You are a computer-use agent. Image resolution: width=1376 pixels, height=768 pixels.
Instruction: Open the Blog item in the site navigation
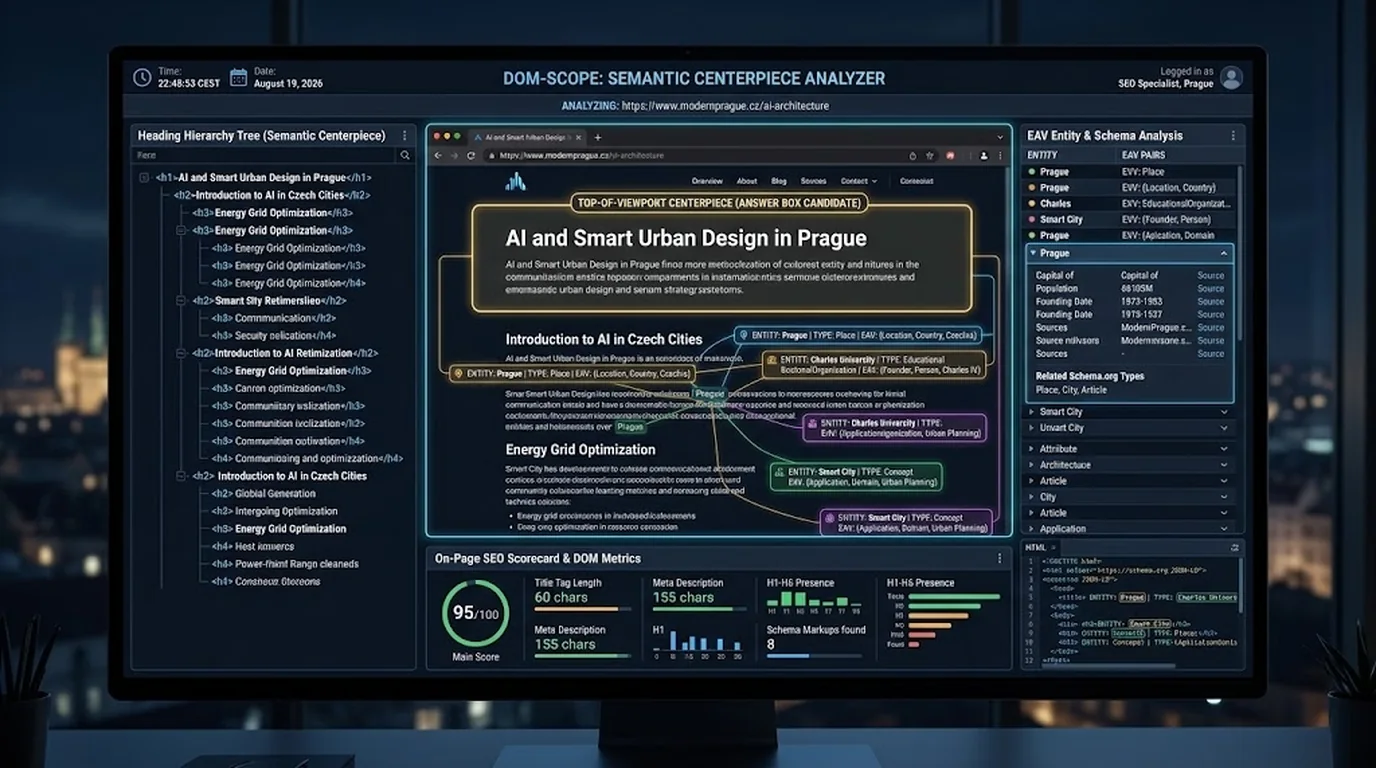pyautogui.click(x=779, y=181)
